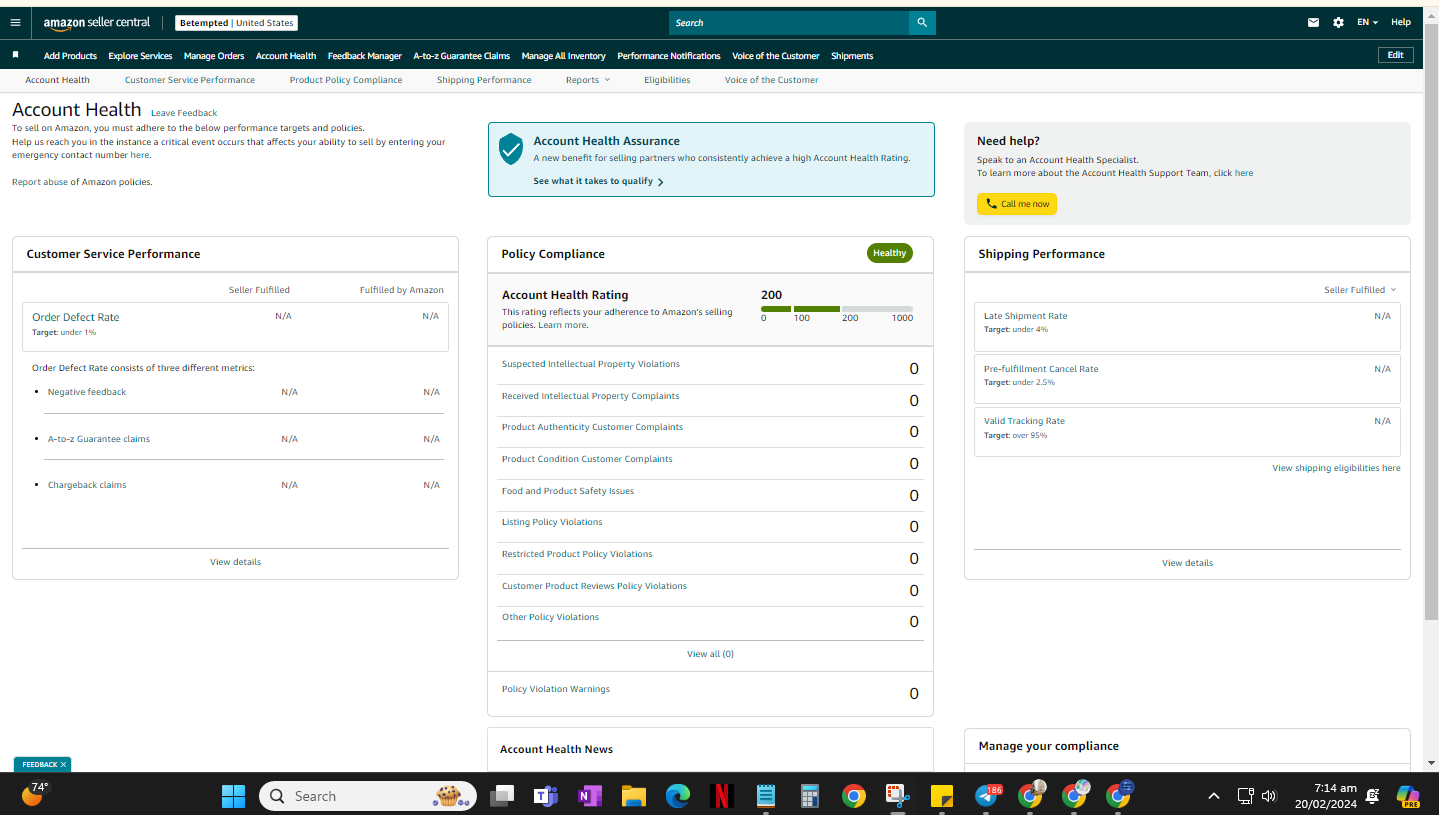This screenshot has height=815, width=1439.
Task: Open Task View on the taskbar
Action: tap(502, 796)
